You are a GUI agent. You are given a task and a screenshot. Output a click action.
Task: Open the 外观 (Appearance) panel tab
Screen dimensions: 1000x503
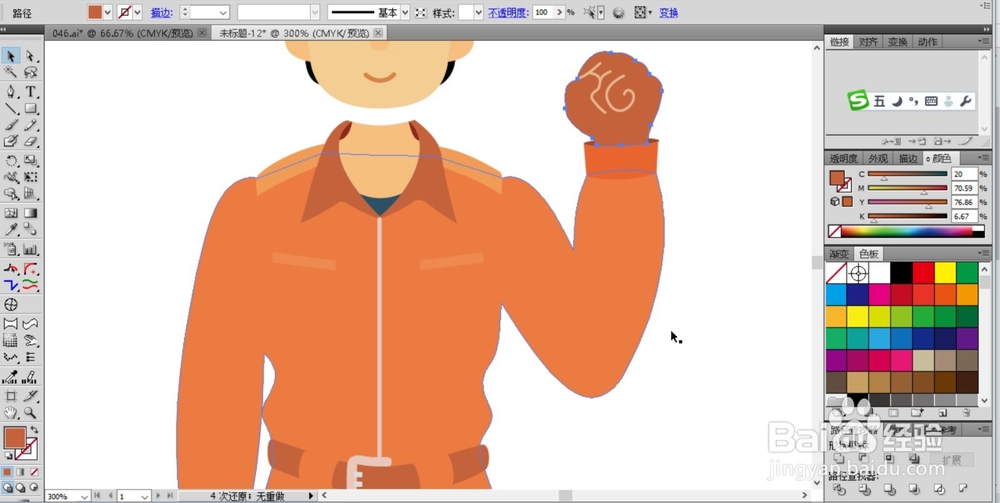tap(878, 159)
